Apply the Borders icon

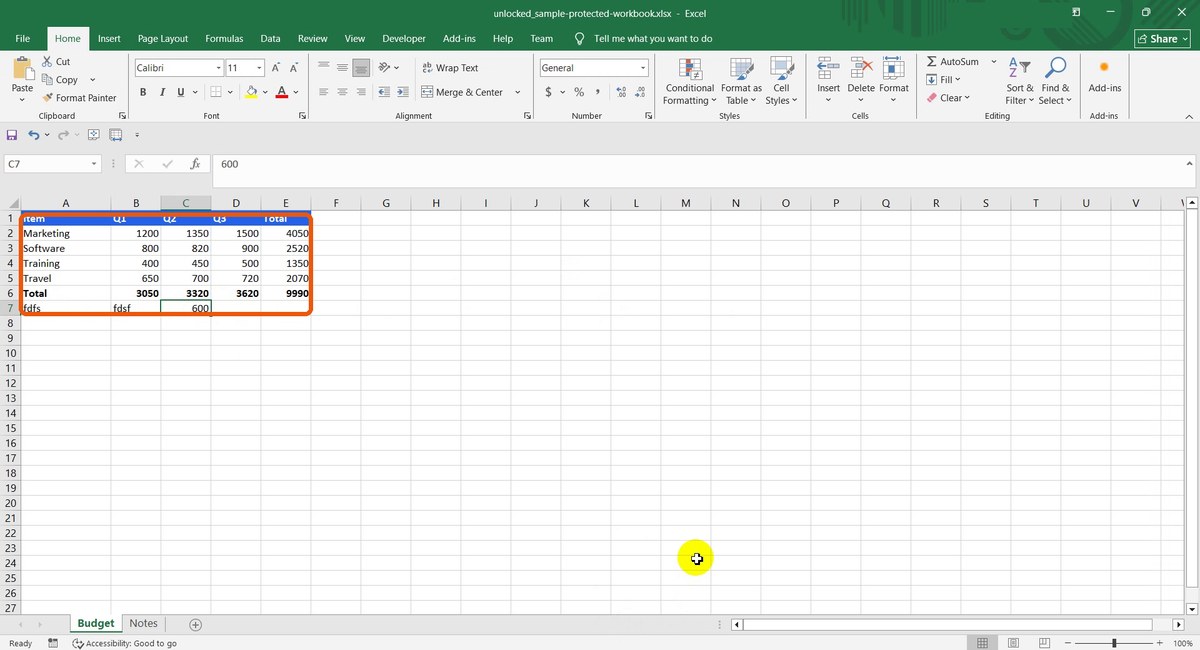[x=215, y=92]
